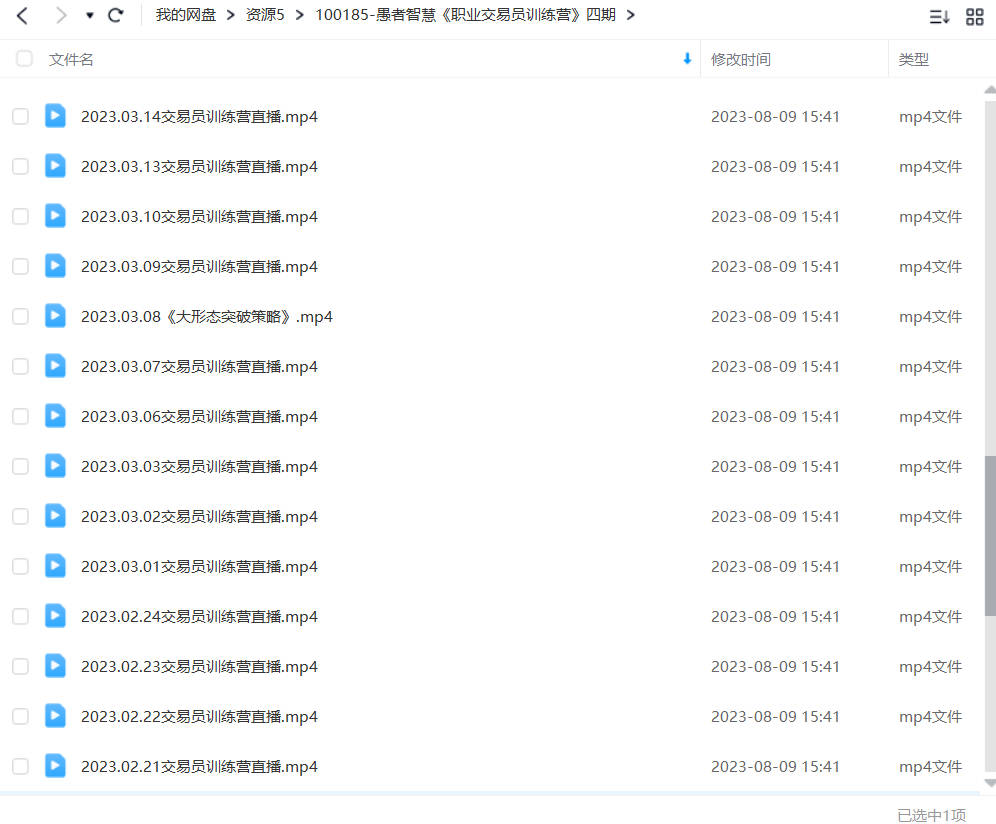
Task: Check the box for 2023.03.07 file
Action: (x=20, y=366)
